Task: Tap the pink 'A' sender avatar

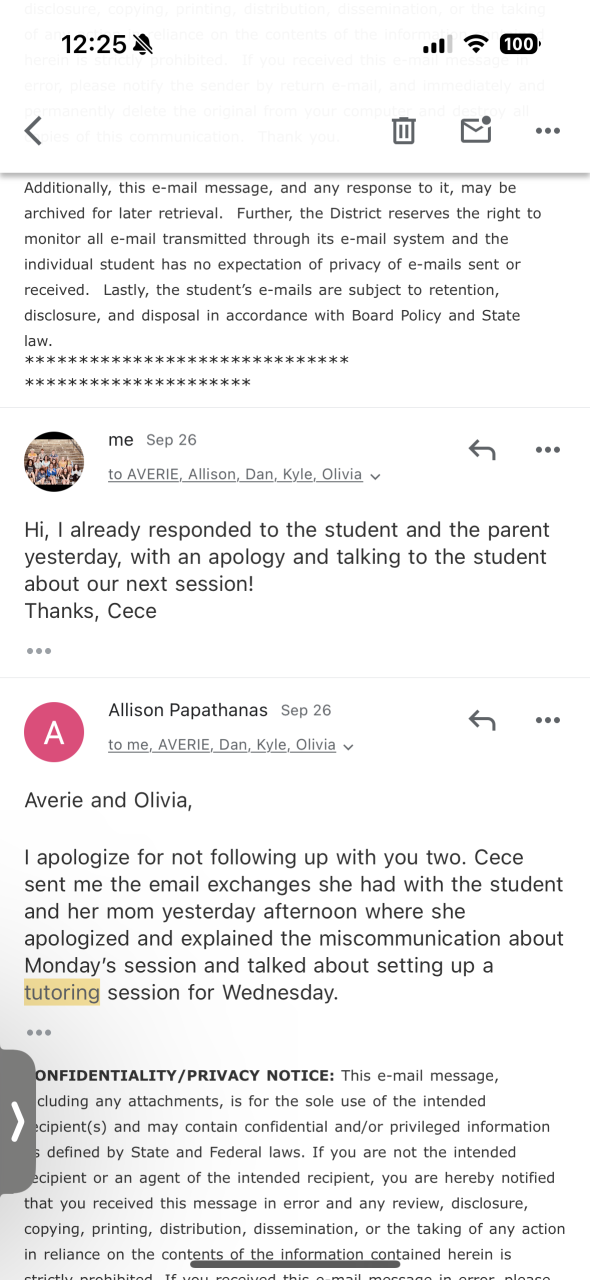Action: tap(54, 733)
